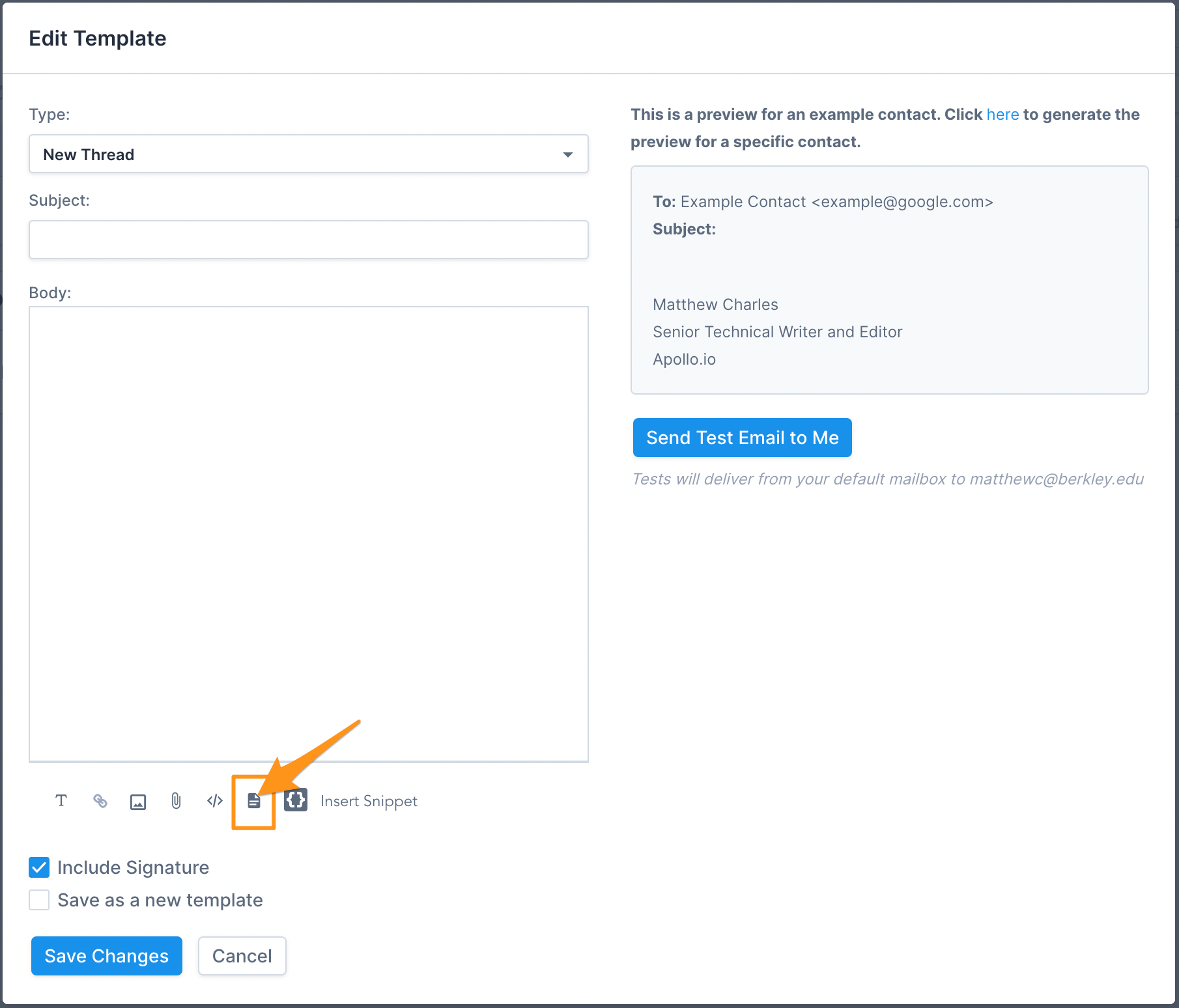Check Save as a new template

pyautogui.click(x=39, y=900)
